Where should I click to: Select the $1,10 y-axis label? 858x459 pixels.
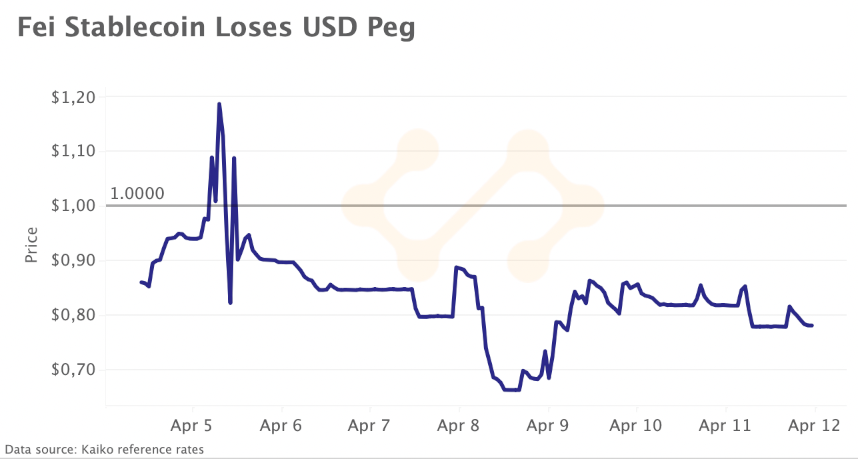tap(74, 151)
